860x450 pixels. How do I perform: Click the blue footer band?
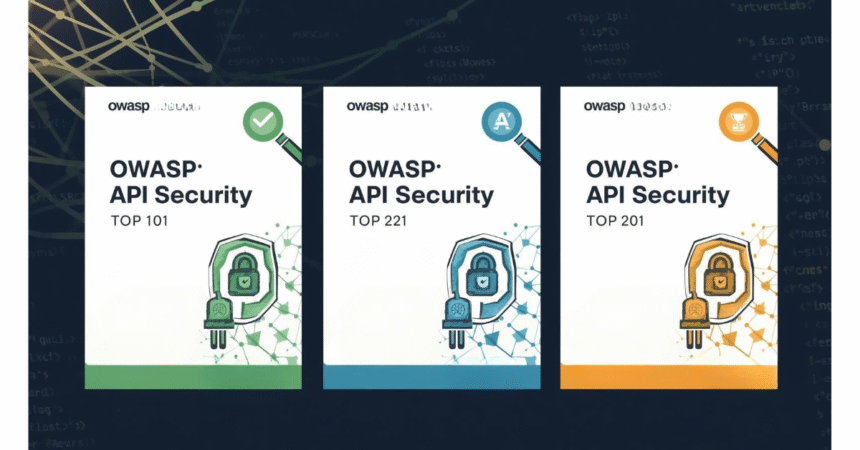click(x=432, y=377)
